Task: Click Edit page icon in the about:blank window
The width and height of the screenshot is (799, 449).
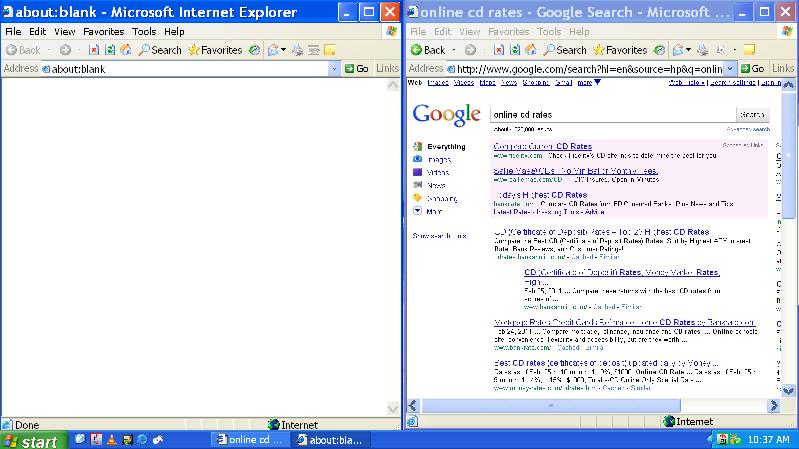Action: pyautogui.click(x=314, y=50)
